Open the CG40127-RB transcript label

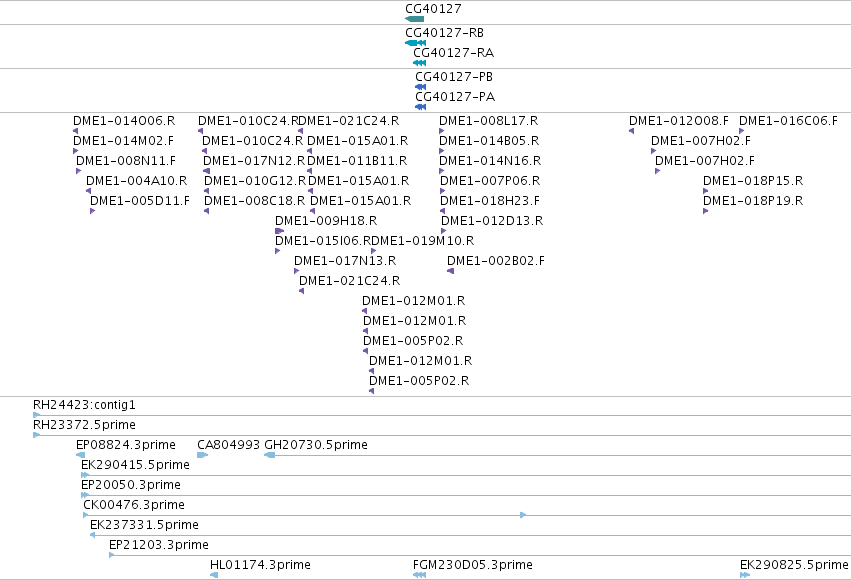[x=444, y=33]
